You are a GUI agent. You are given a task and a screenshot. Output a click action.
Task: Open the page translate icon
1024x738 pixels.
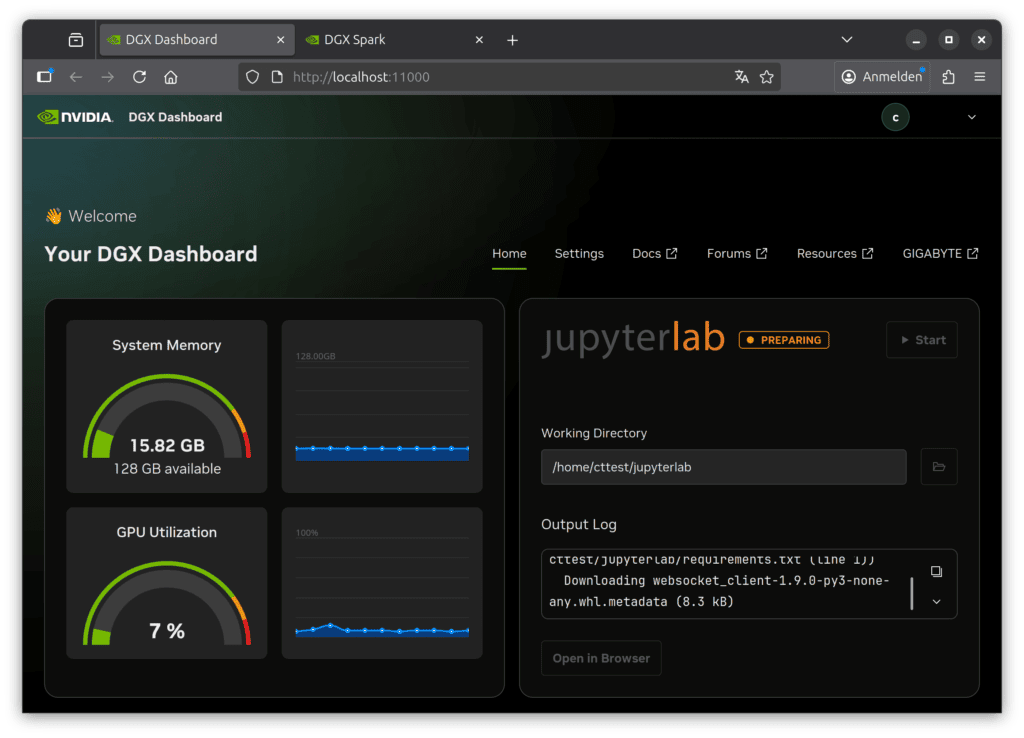741,77
